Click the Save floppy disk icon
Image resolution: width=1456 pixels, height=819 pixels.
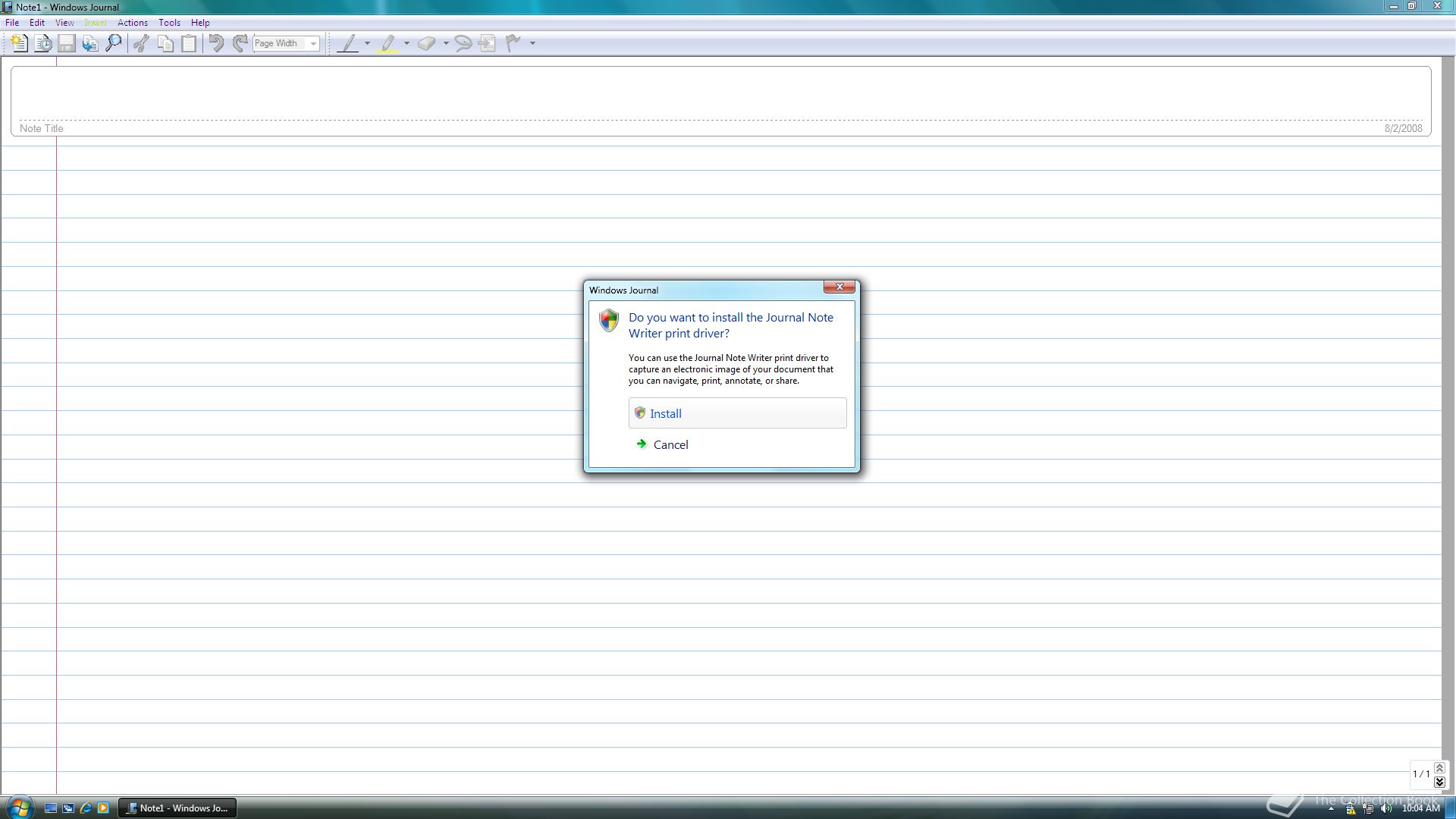(67, 43)
